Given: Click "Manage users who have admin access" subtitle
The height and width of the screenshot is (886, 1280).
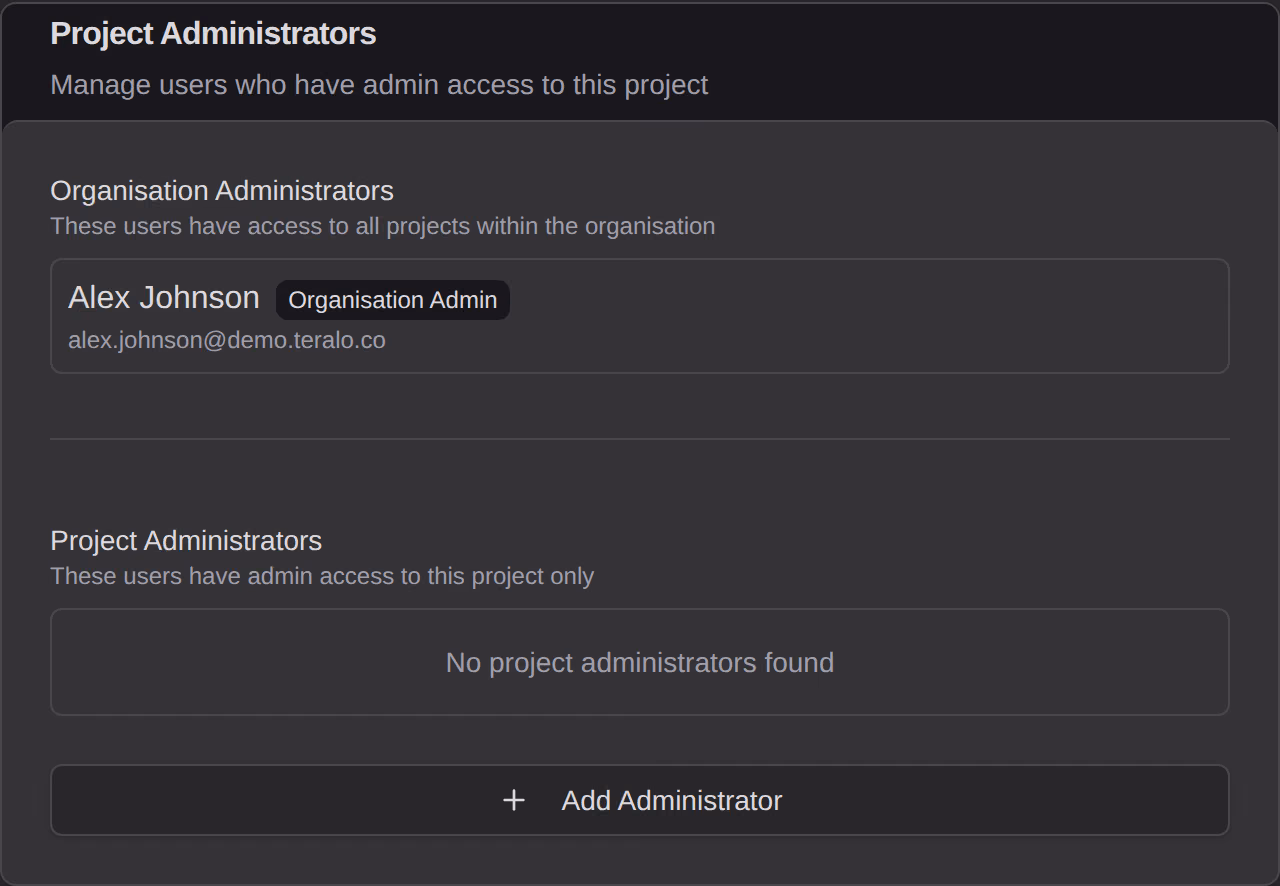Looking at the screenshot, I should tap(379, 85).
